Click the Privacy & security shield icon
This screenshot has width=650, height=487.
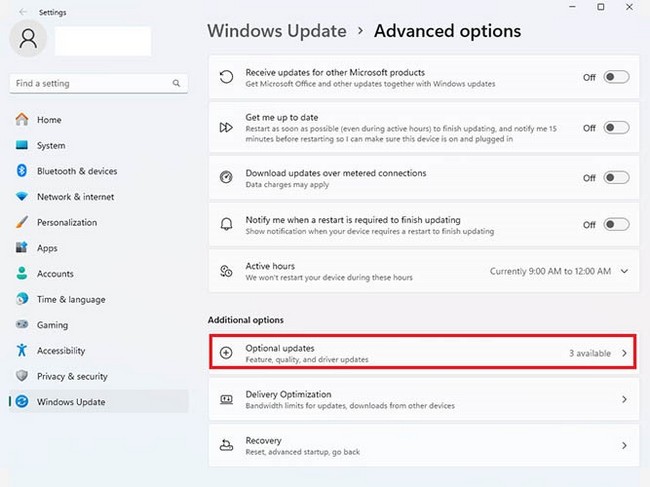tap(22, 376)
